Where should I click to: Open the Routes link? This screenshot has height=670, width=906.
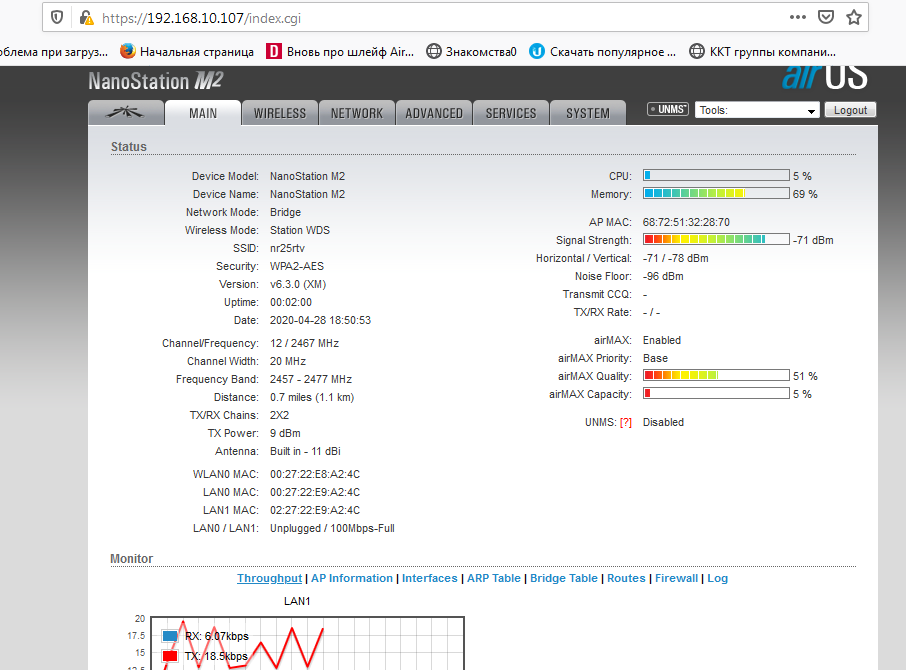(x=626, y=578)
